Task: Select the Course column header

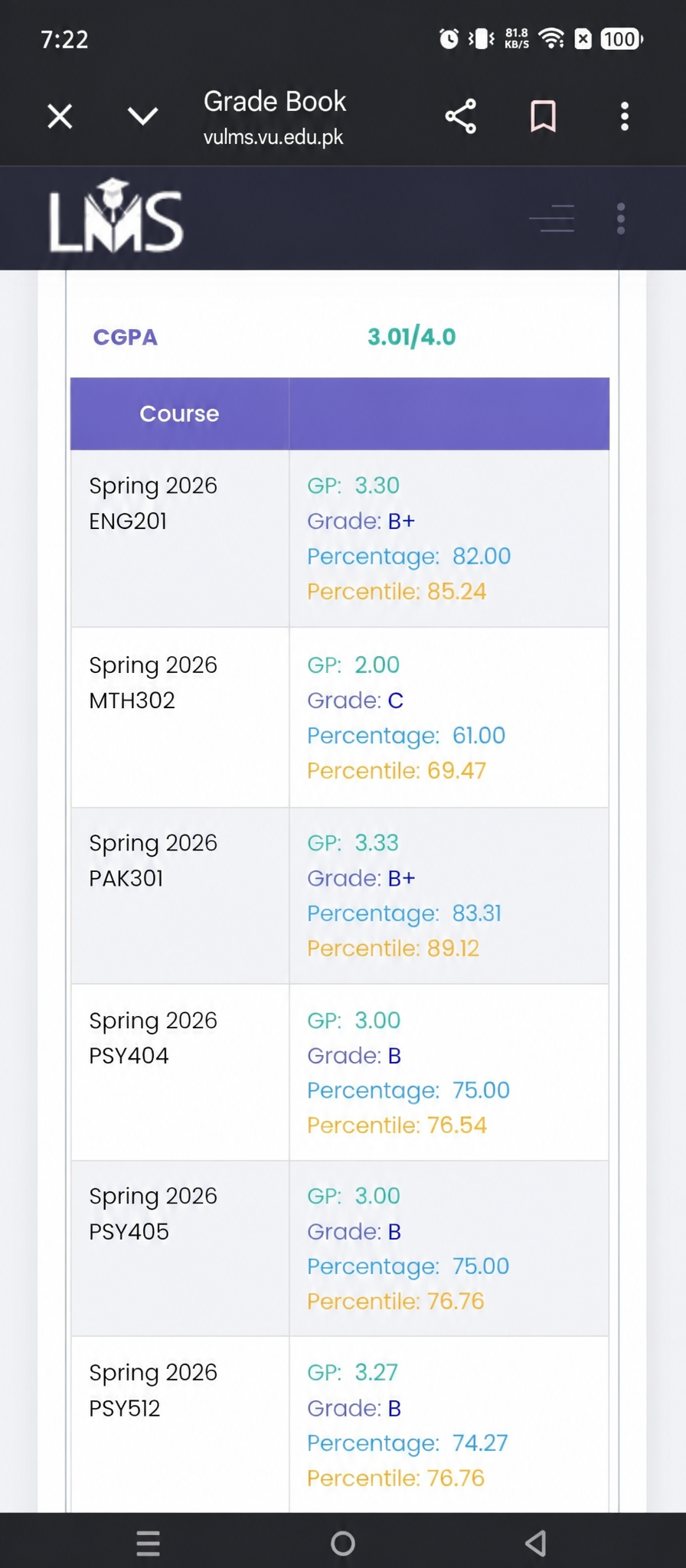Action: pyautogui.click(x=179, y=413)
